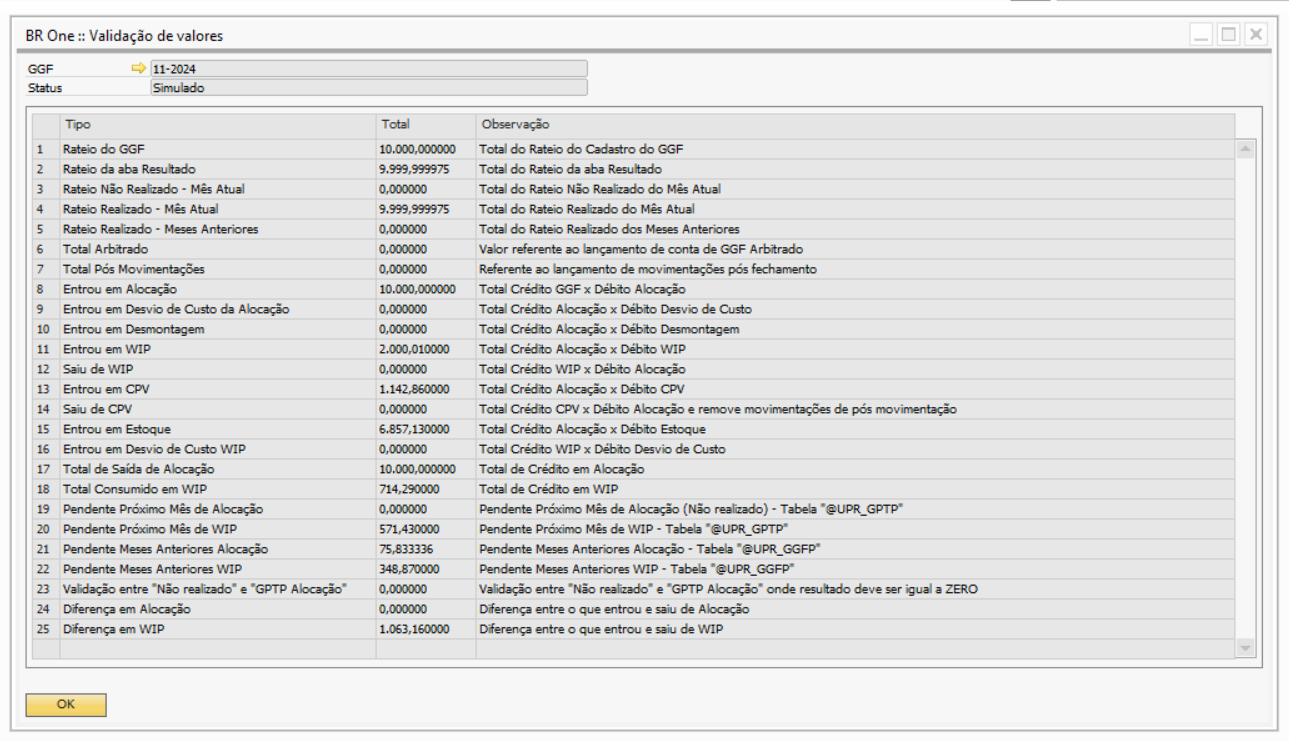Click 'Total de Crédito em WIP' observation
The height and width of the screenshot is (741, 1289).
(x=855, y=489)
